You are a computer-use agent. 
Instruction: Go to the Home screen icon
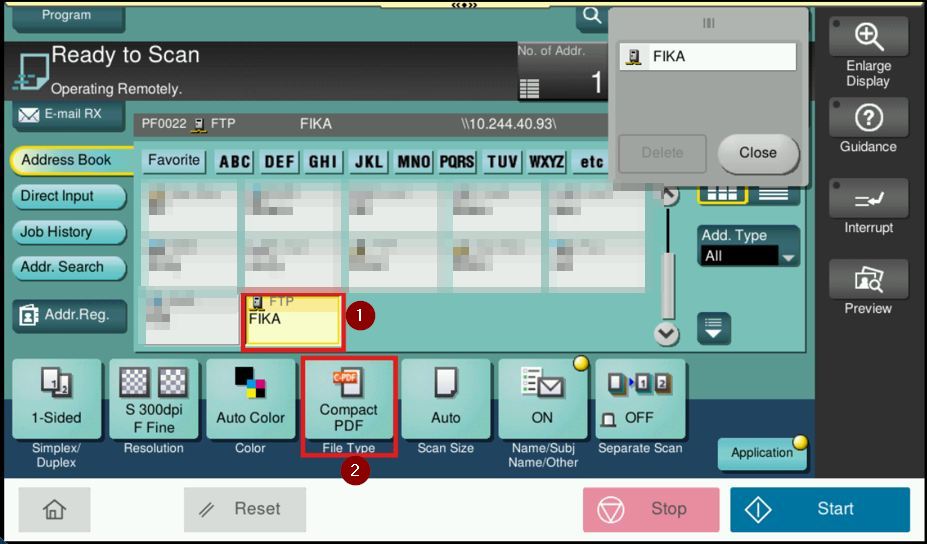pyautogui.click(x=54, y=509)
